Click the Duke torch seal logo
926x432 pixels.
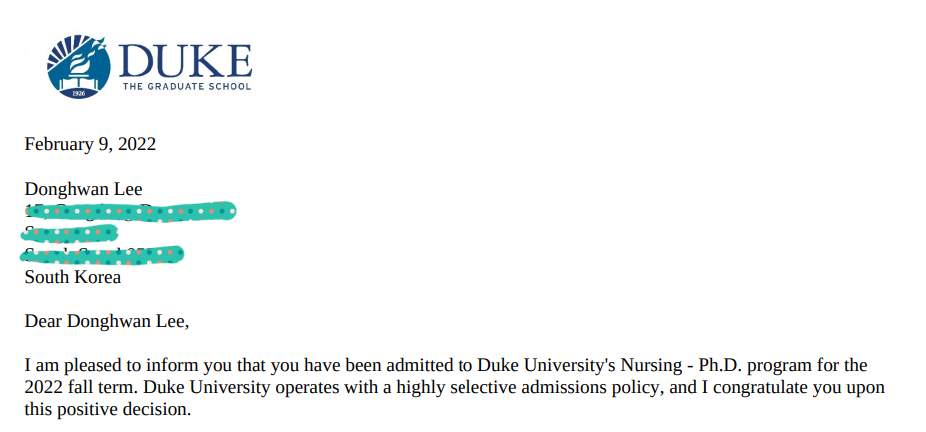[79, 67]
